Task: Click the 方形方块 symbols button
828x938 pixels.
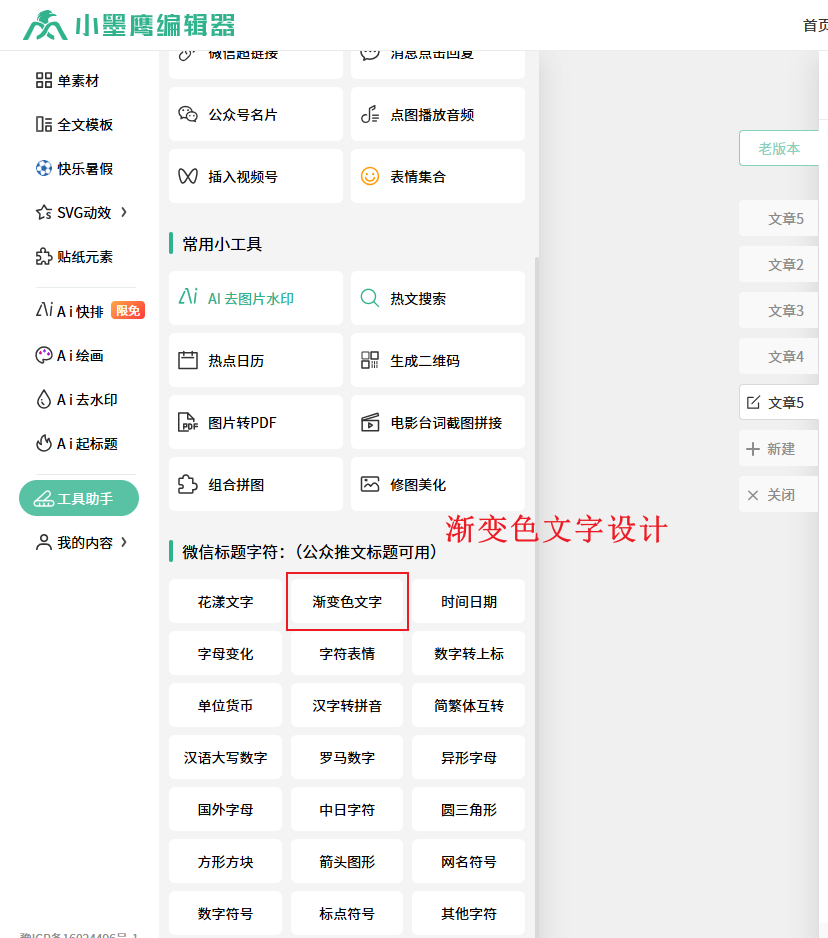Action: coord(226,861)
